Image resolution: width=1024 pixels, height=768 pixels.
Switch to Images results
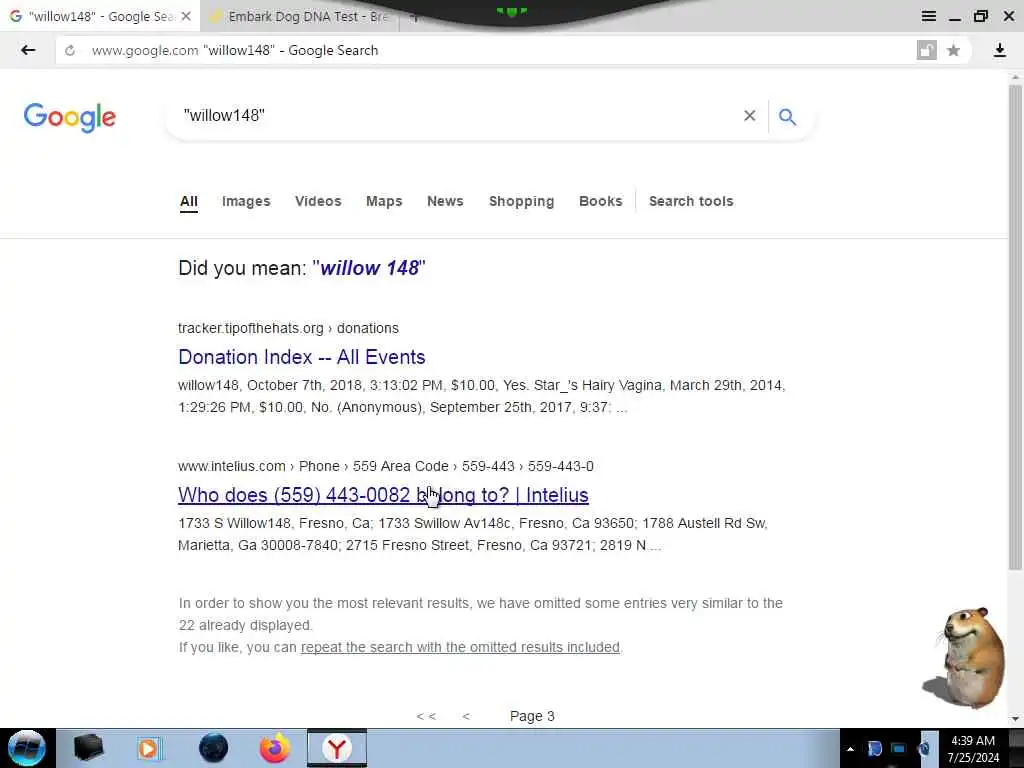246,201
